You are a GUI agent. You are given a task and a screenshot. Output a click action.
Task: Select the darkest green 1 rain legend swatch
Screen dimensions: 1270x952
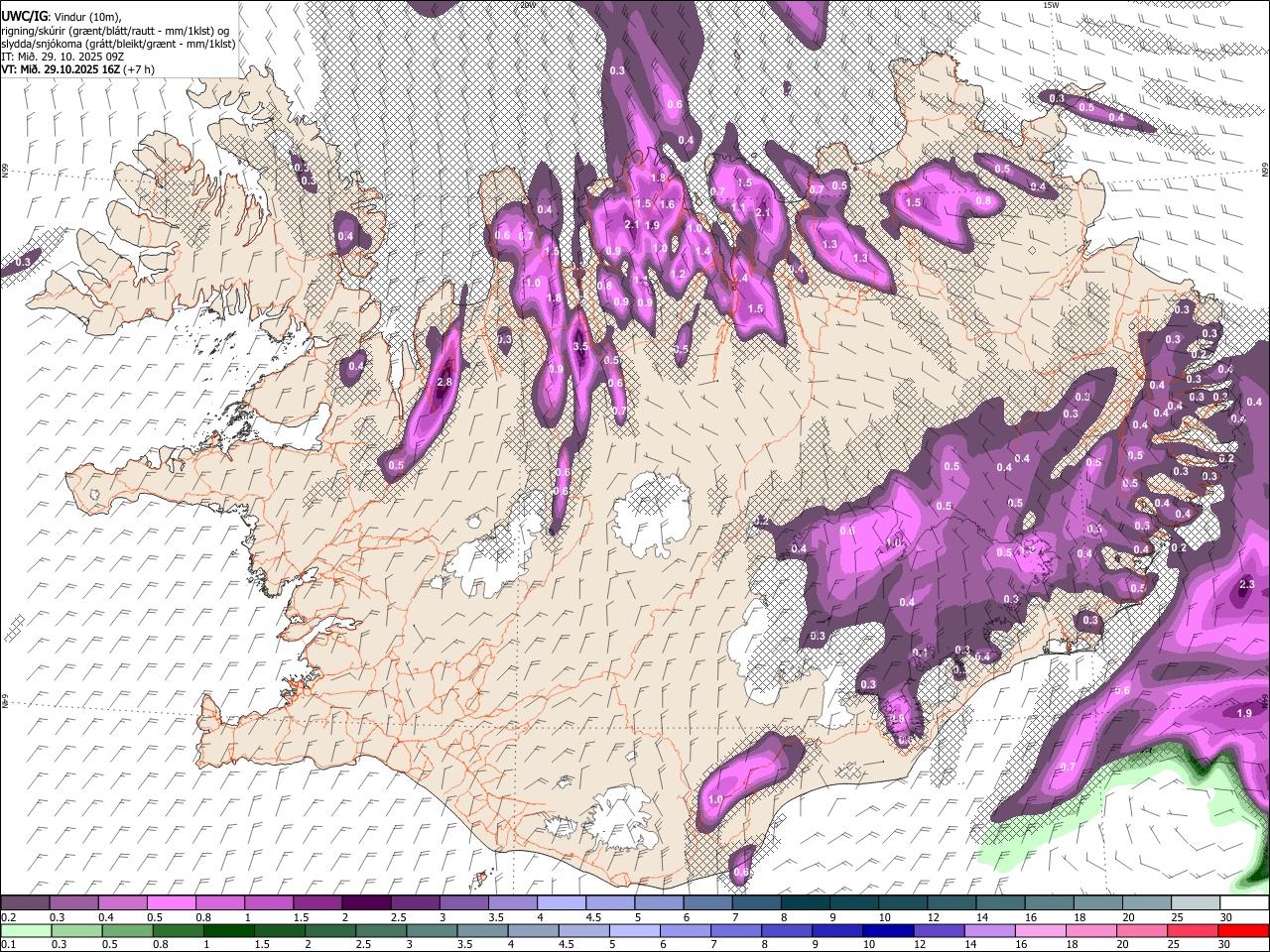[228, 930]
